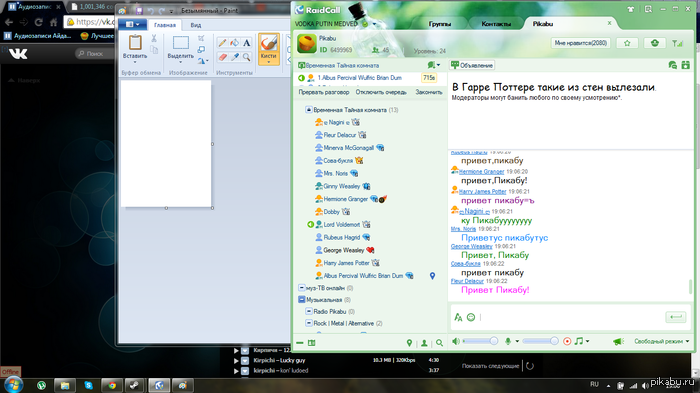Click the green download-arrow button in RaidCall header

(x=654, y=43)
